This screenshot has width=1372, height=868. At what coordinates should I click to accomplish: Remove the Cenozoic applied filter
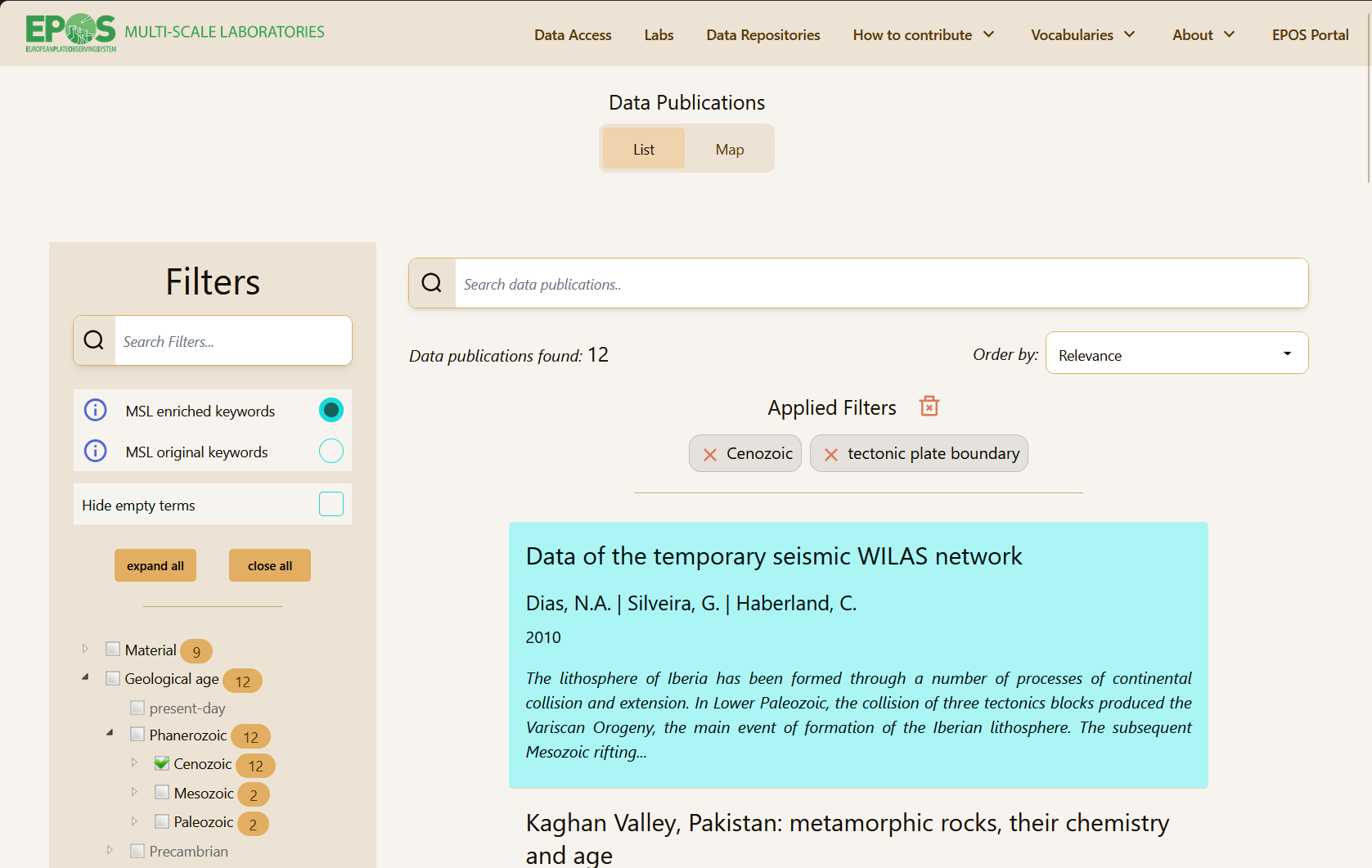tap(710, 454)
